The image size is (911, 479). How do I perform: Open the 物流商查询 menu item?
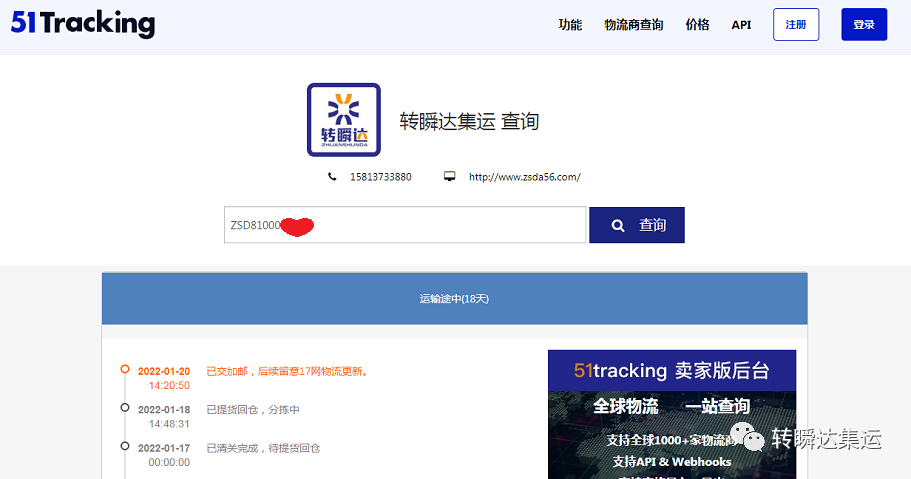[634, 24]
